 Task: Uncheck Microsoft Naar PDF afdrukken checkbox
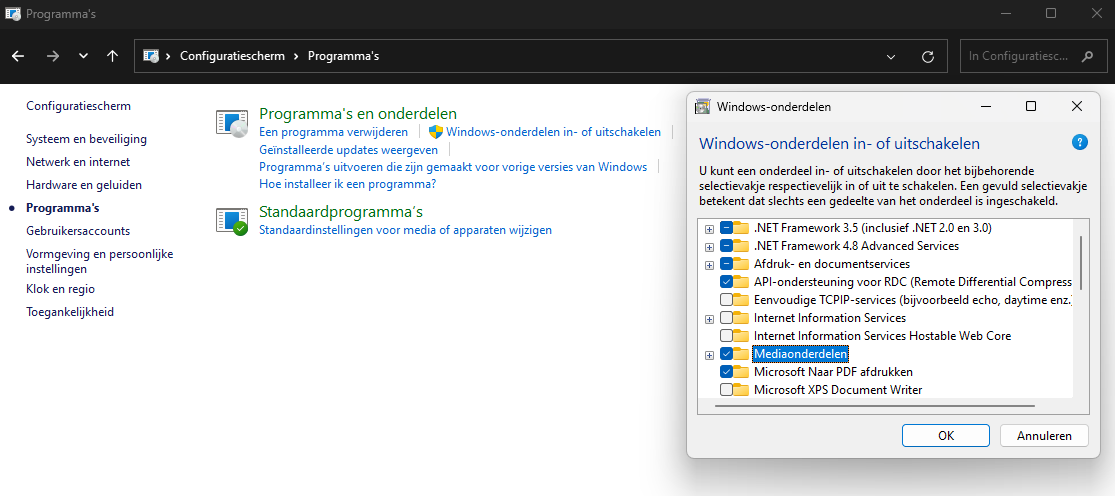(726, 372)
